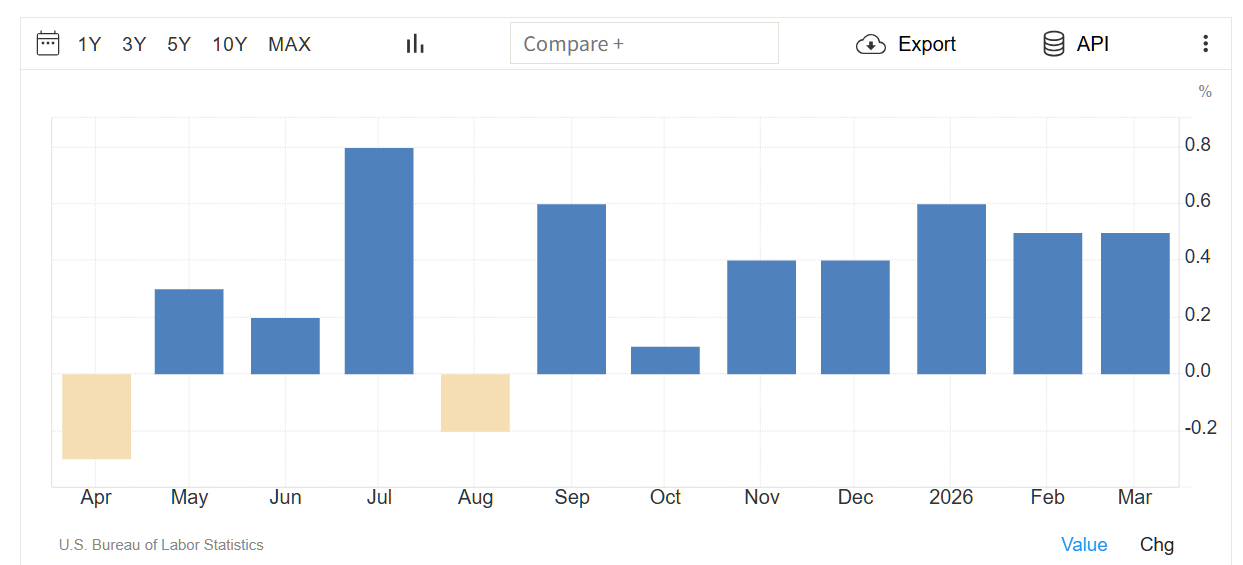This screenshot has height=565, width=1243.
Task: Open the three-dot more options menu
Action: tap(1205, 44)
